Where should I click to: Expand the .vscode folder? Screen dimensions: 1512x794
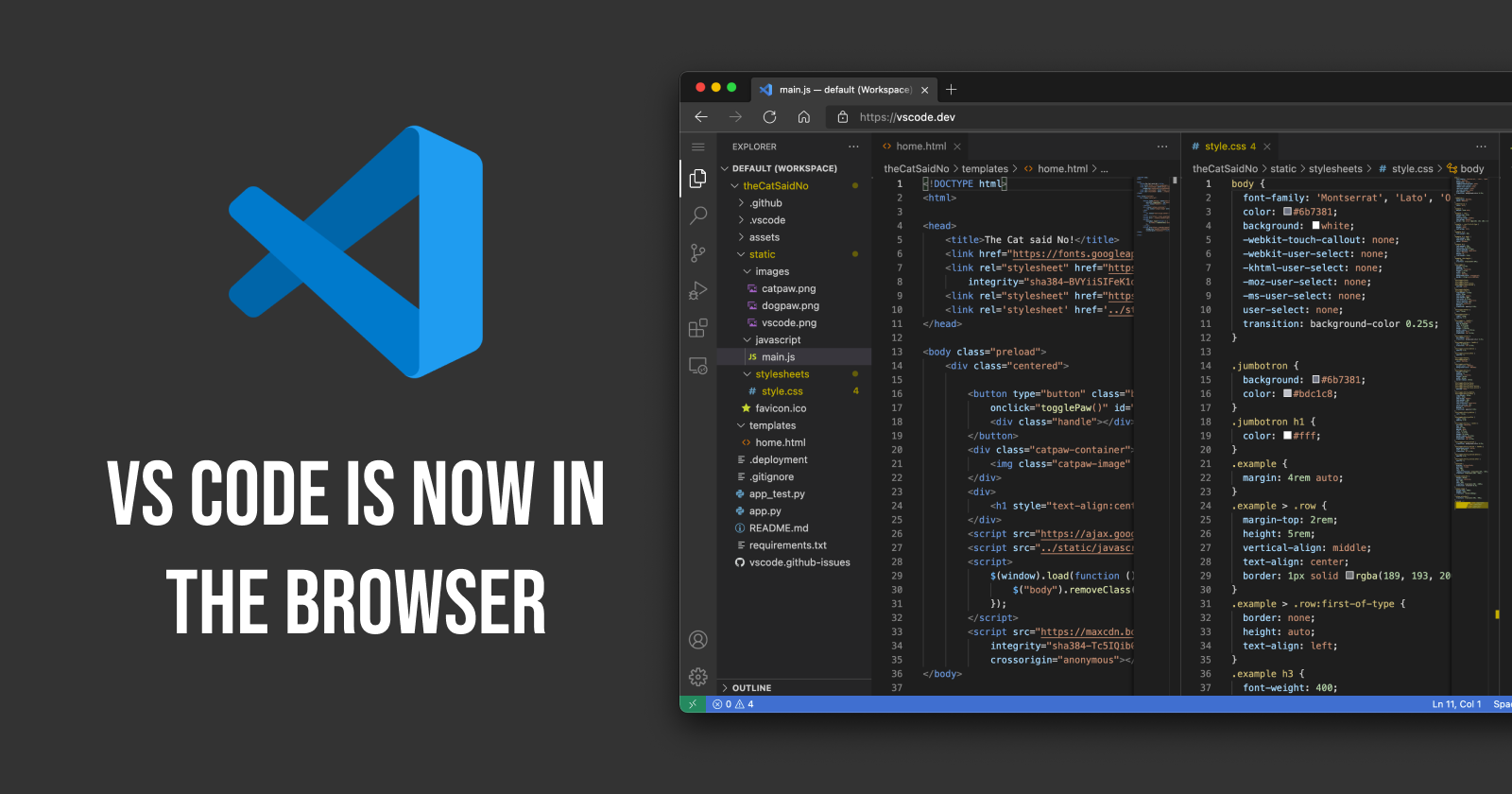pyautogui.click(x=741, y=220)
